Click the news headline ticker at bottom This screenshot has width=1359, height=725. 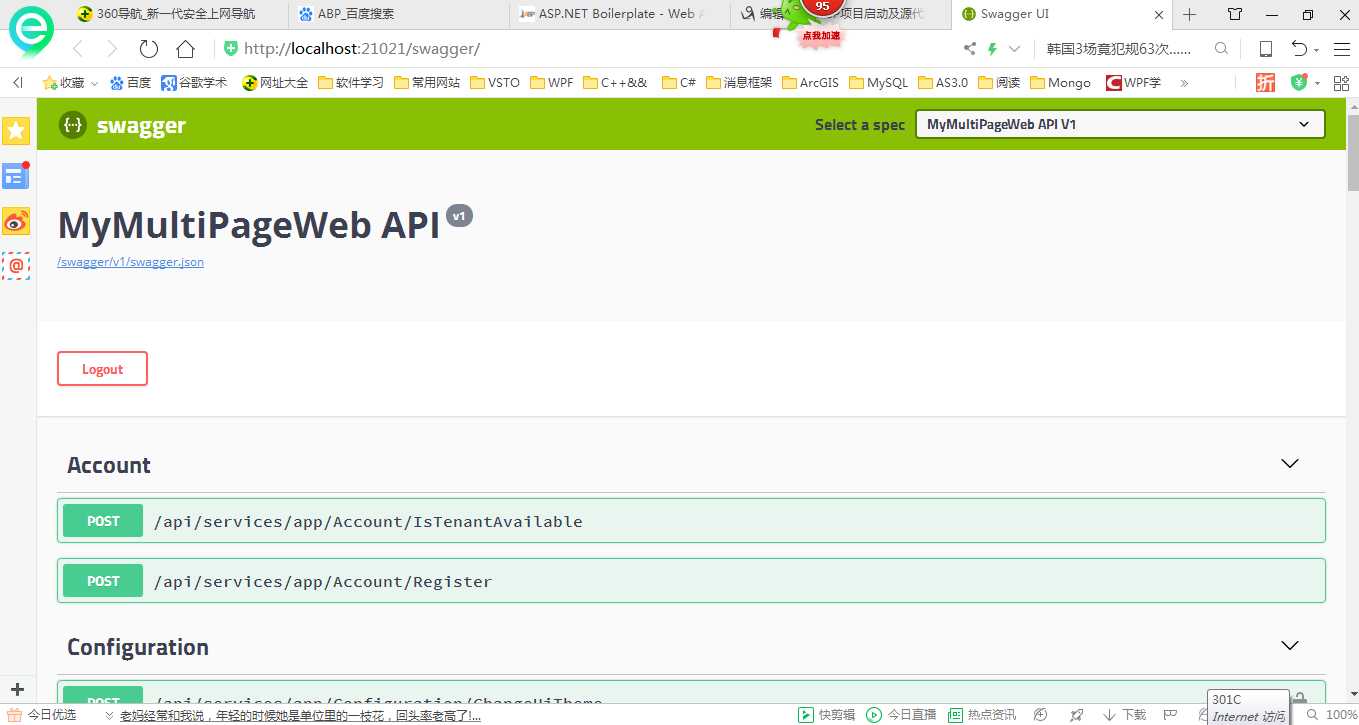click(300, 715)
